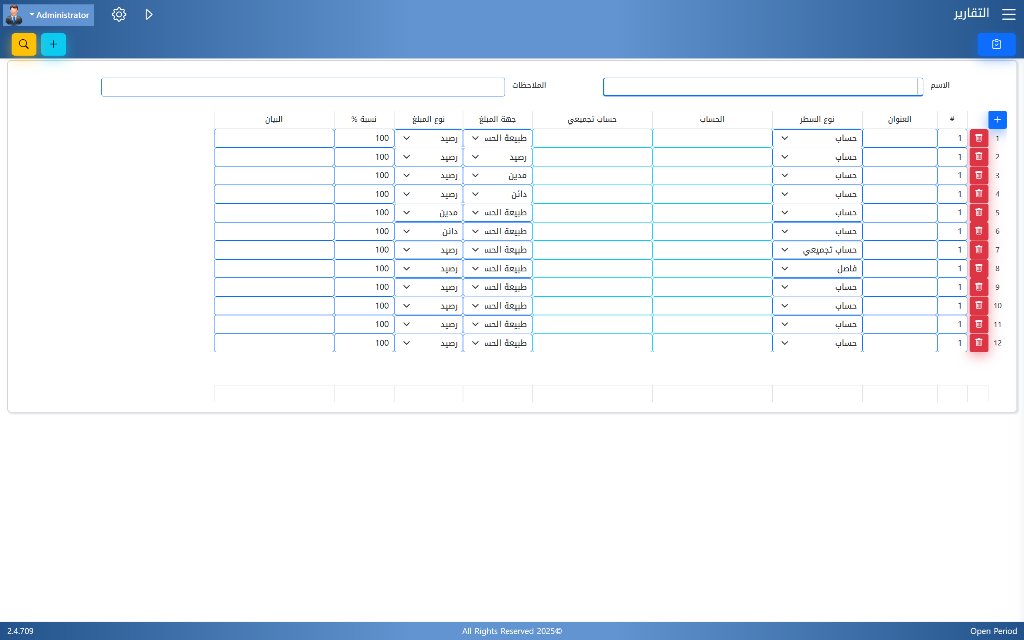Focus the الملاحظات notes input field

[302, 87]
